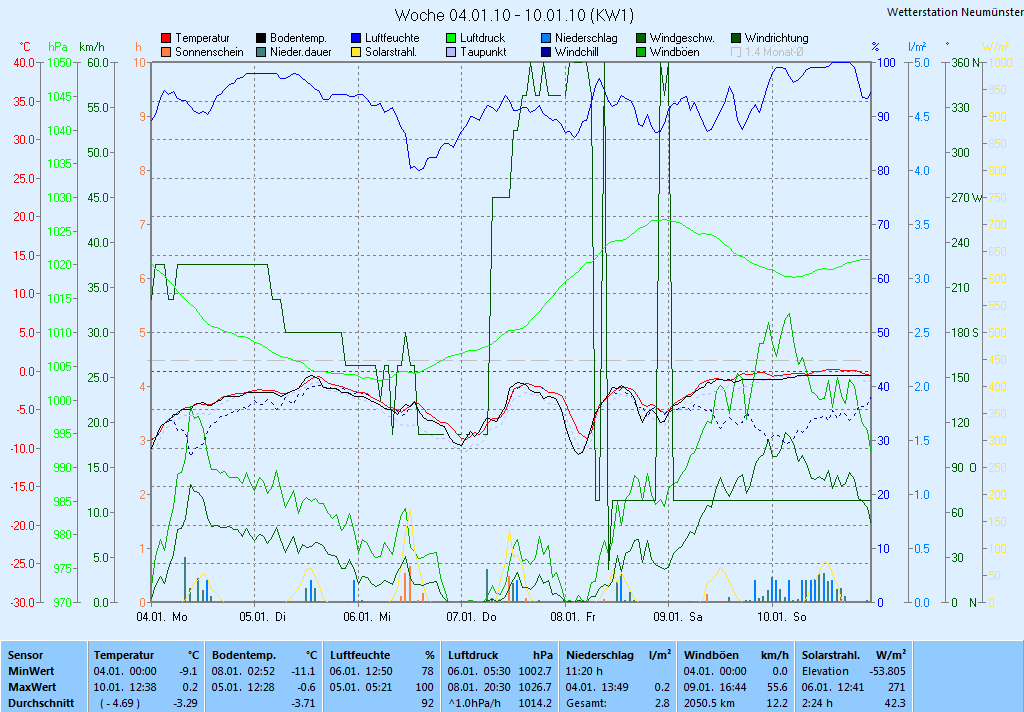The width and height of the screenshot is (1024, 712).
Task: Click the Windböen legend swatch
Action: point(641,52)
